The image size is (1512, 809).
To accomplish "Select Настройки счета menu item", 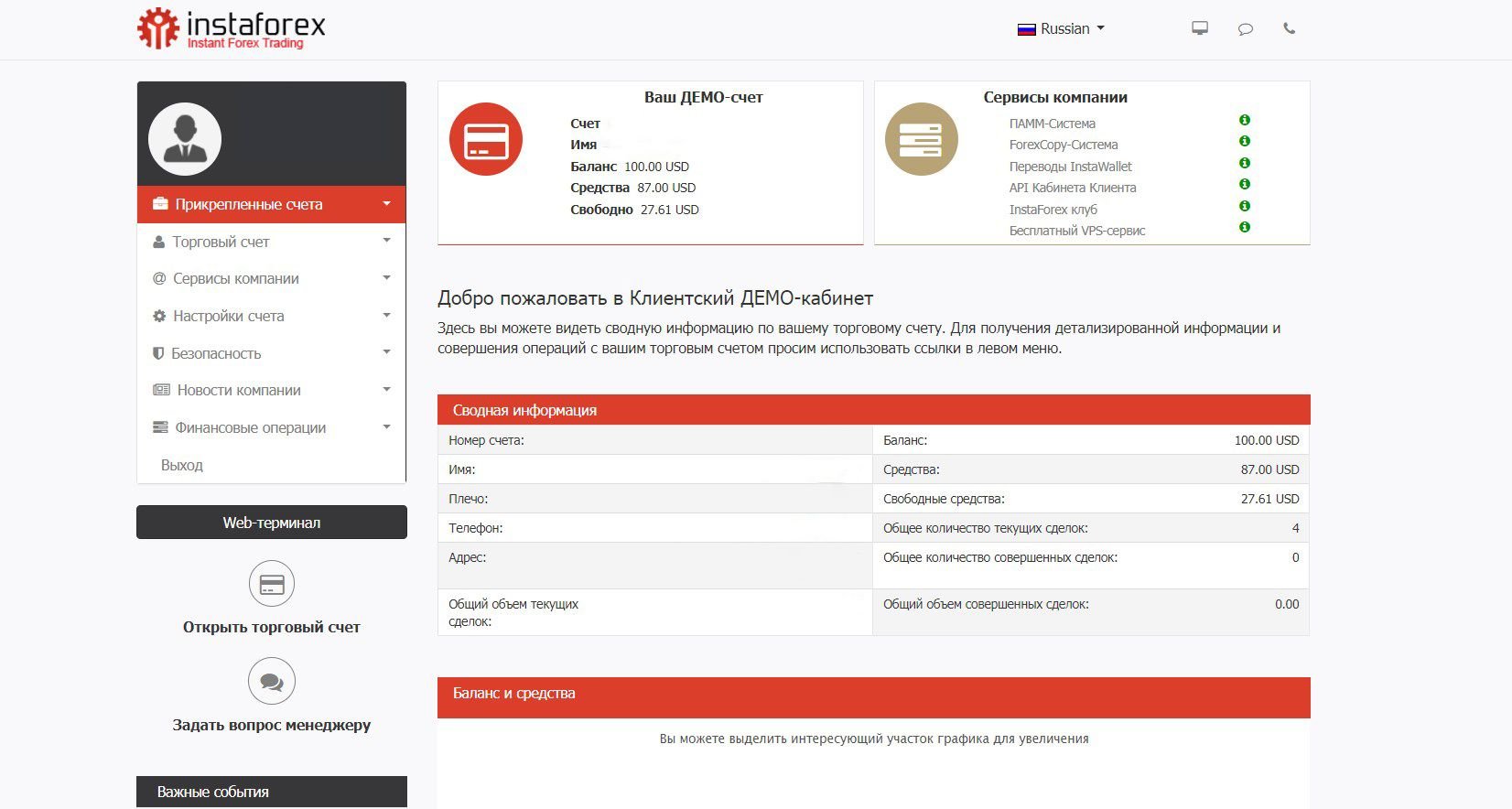I will 271,316.
